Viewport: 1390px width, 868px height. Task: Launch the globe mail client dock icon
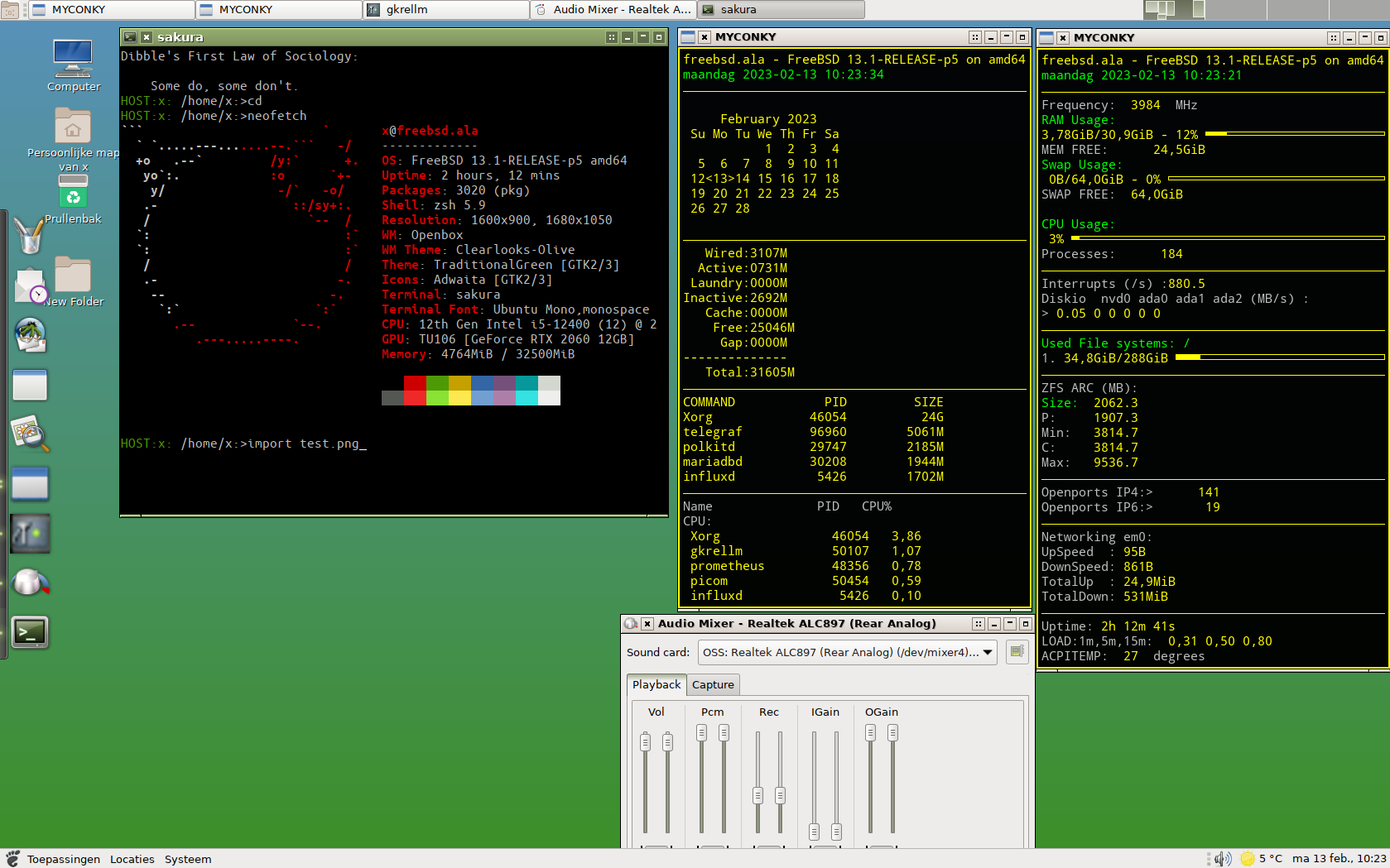pos(30,335)
